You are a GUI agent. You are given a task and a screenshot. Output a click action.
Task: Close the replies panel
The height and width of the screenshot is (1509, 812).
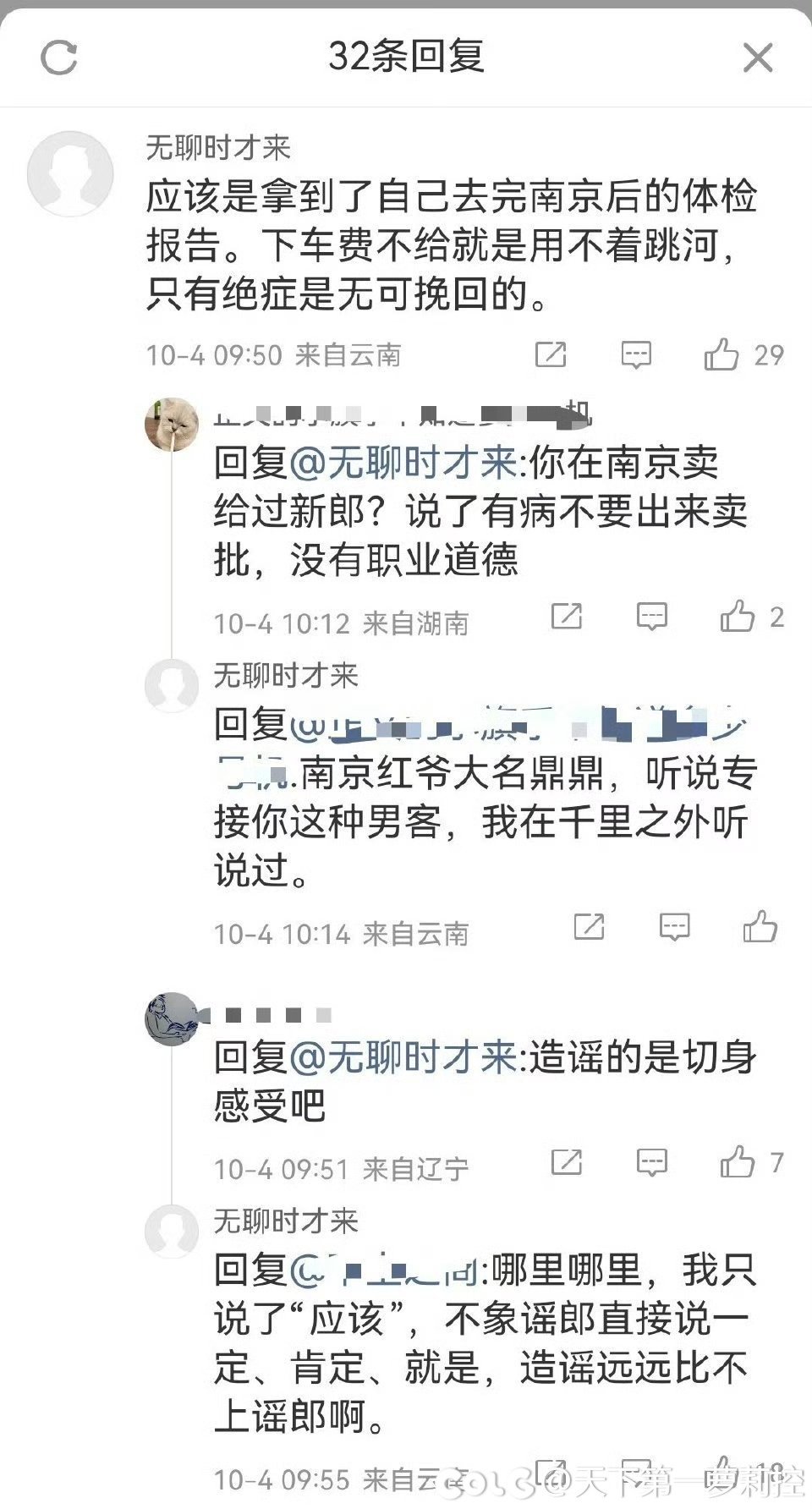(757, 58)
